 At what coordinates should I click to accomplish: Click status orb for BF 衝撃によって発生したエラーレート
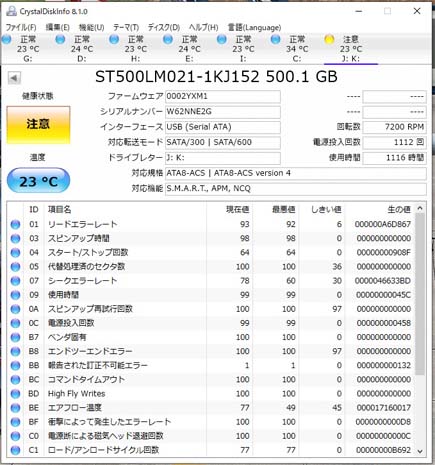[x=15, y=422]
